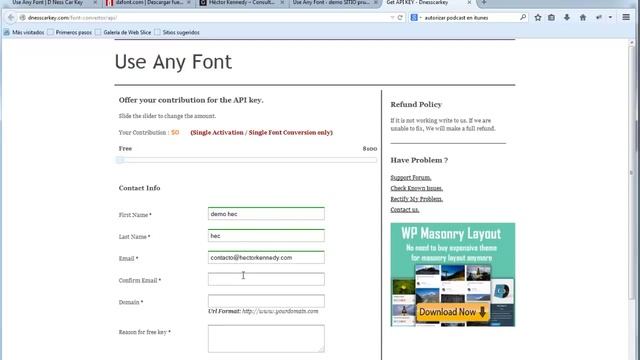Focus the Confirm Email field
This screenshot has width=640, height=360.
point(266,279)
